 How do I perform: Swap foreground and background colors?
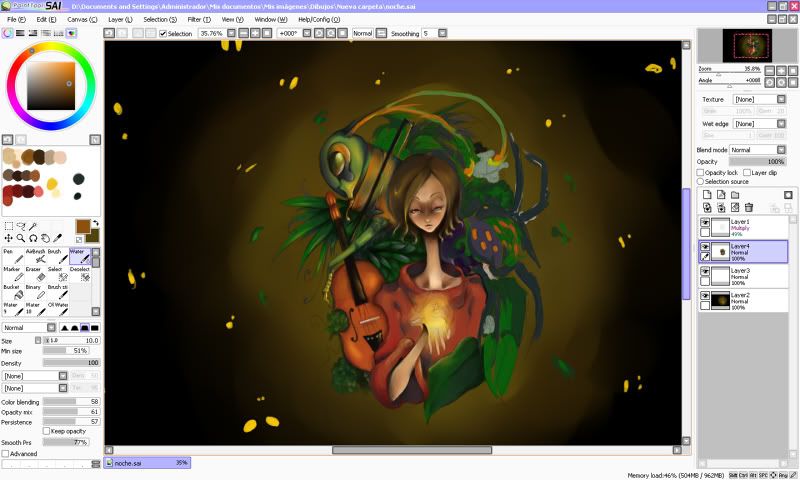click(x=95, y=223)
